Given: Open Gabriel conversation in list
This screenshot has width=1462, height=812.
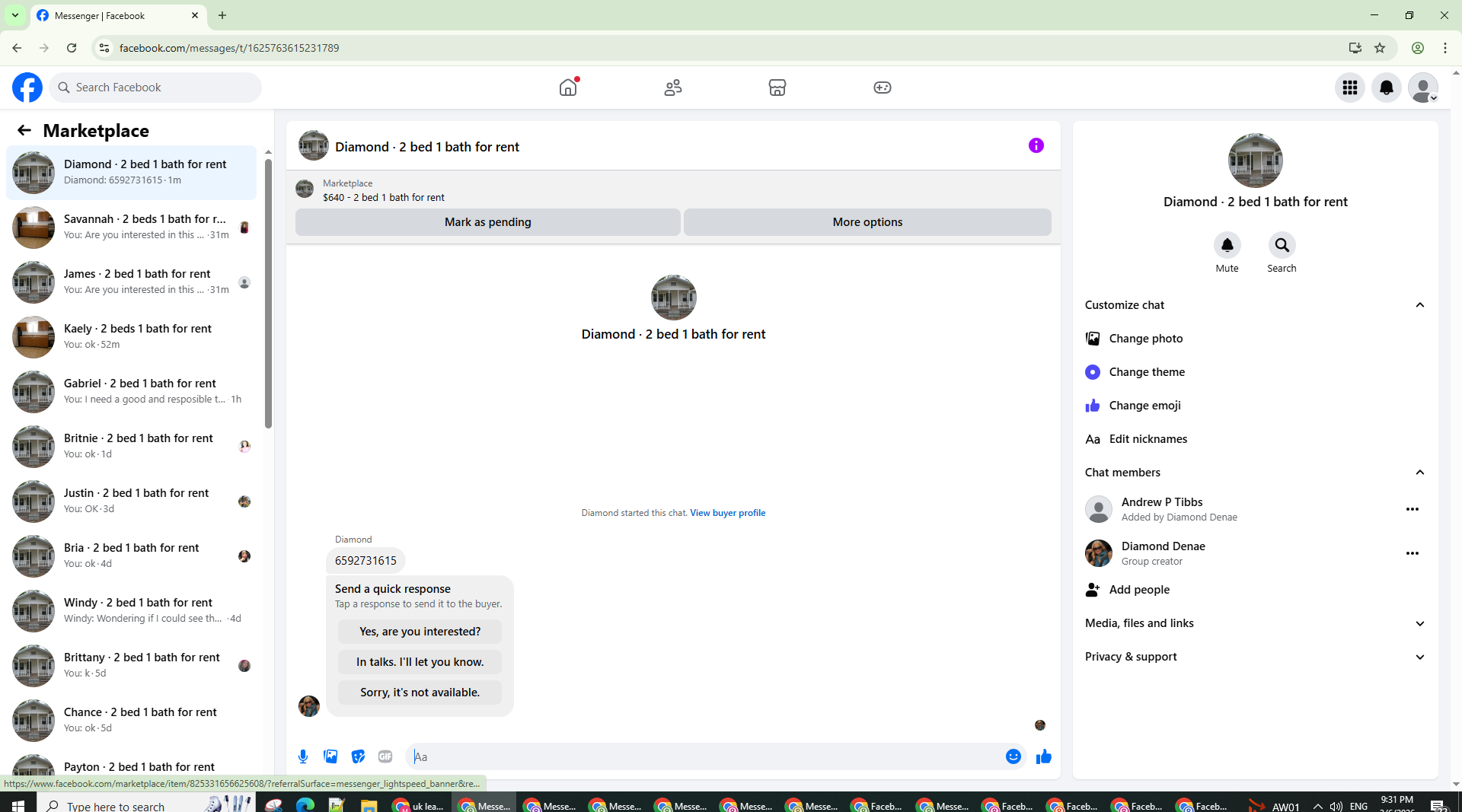Looking at the screenshot, I should 132,391.
